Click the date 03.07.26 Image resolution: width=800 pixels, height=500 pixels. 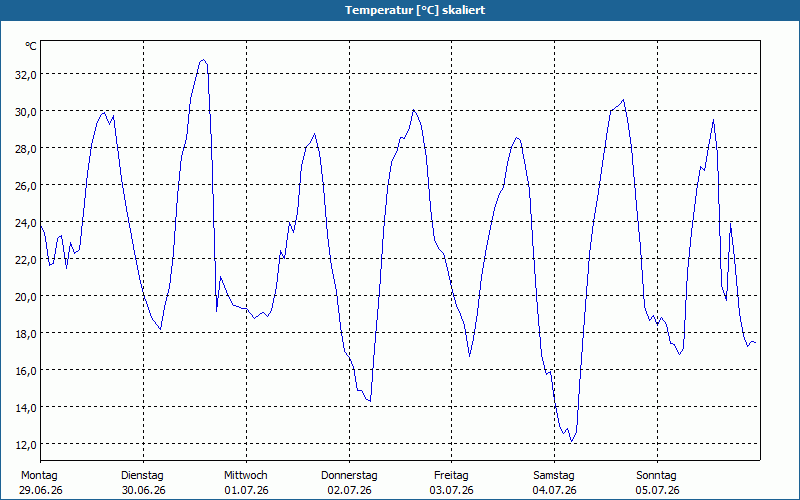[452, 490]
